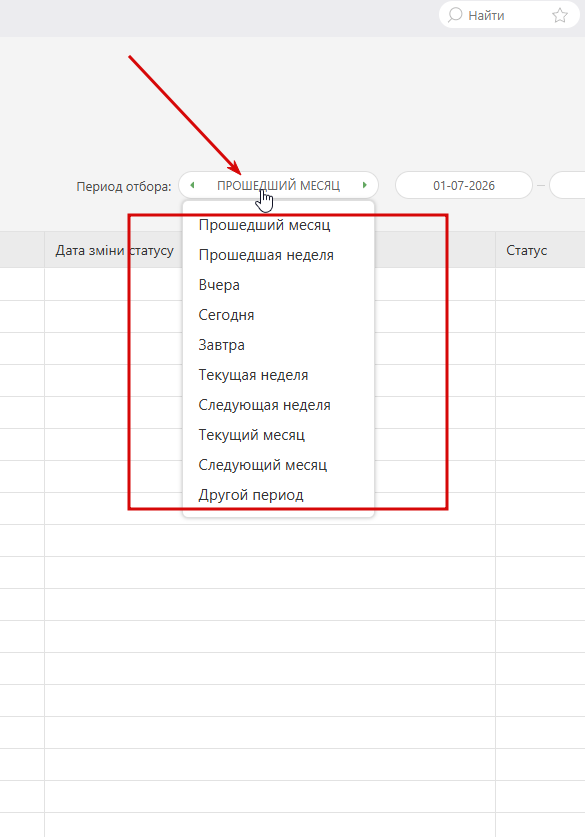Click the 01-07-2026 start date field
The image size is (585, 837).
point(464,185)
